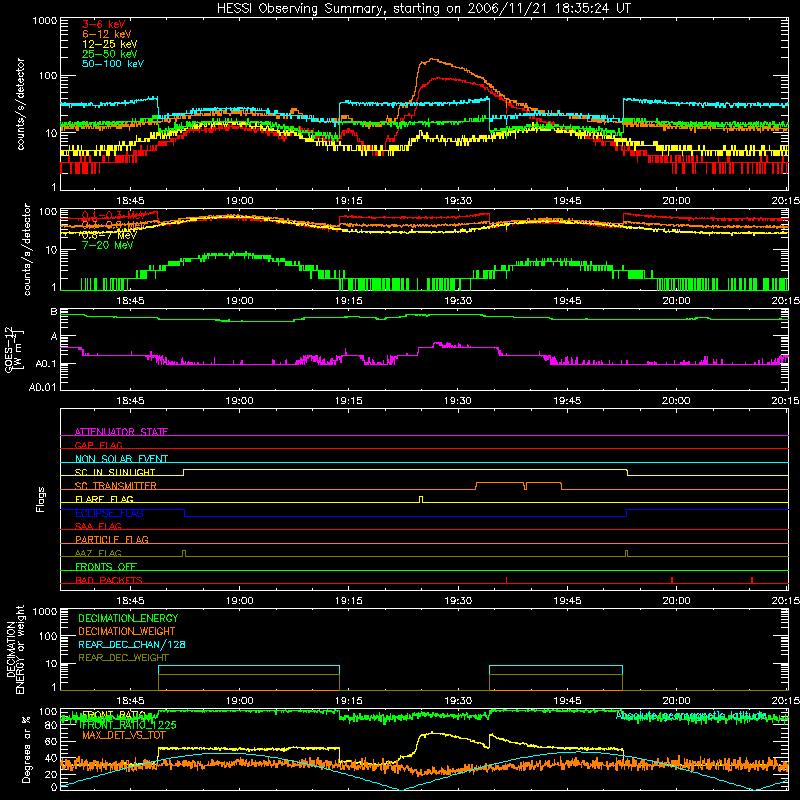Select the NON_SOLAR_EVENT flag label
This screenshot has height=800, width=800.
point(121,459)
